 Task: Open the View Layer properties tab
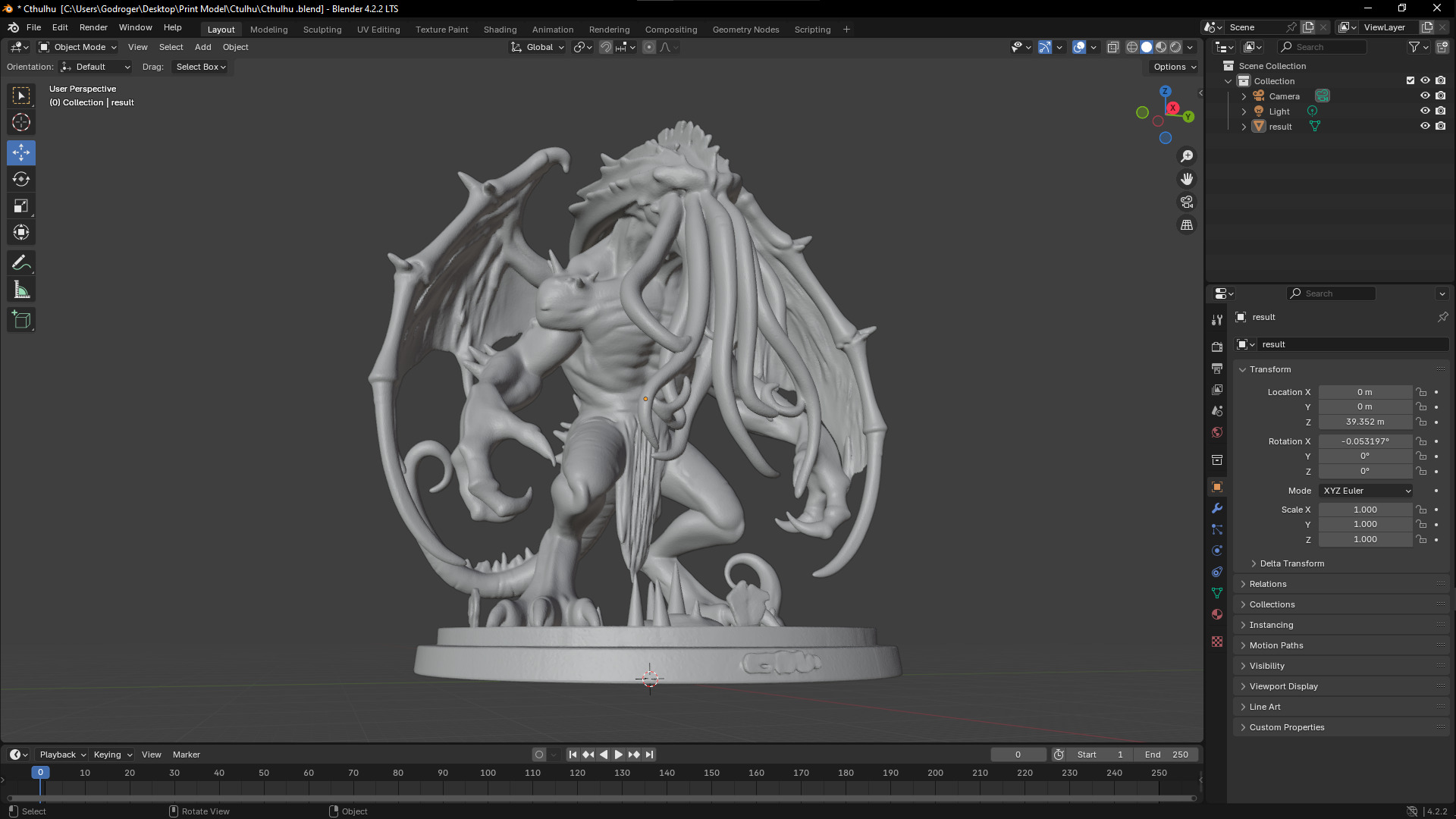pos(1217,389)
